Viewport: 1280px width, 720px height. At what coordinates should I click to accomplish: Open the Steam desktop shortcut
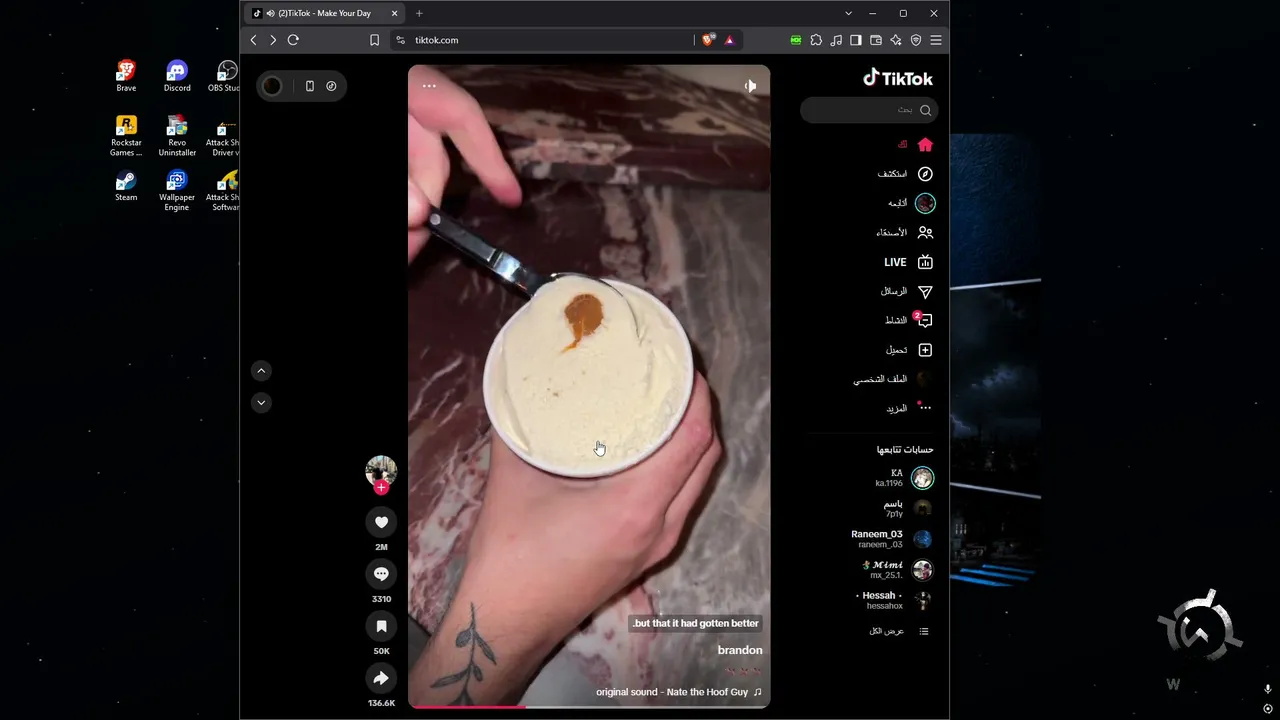click(126, 186)
